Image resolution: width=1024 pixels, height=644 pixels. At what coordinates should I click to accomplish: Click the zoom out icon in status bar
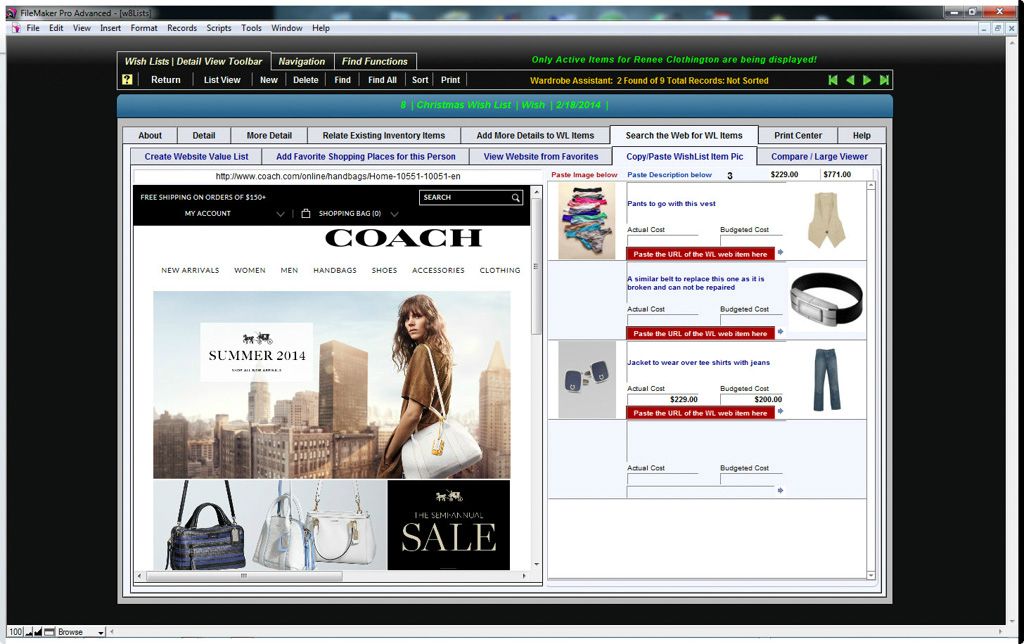(x=29, y=632)
